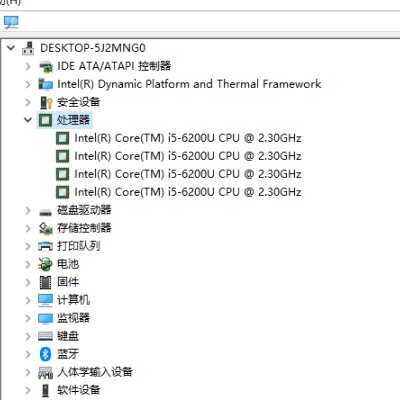Expand the 打印队列 category

click(x=28, y=247)
